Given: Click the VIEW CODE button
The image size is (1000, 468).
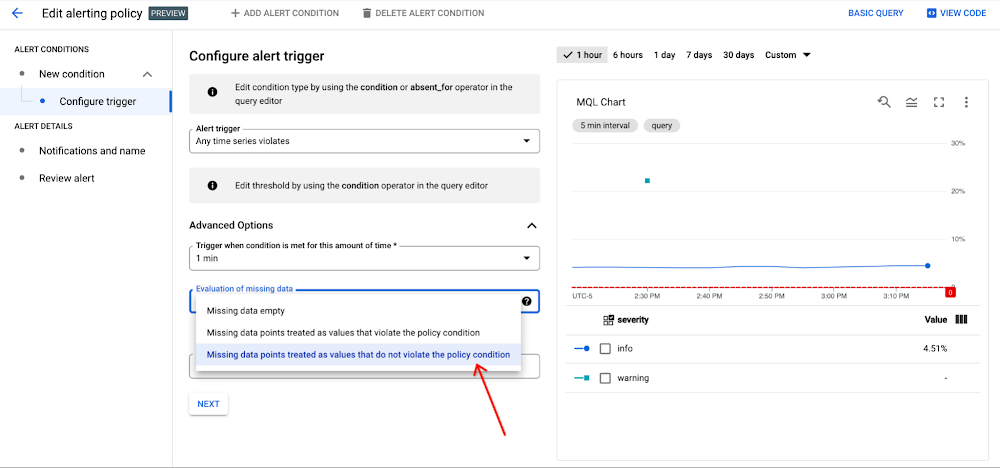Looking at the screenshot, I should (x=956, y=13).
